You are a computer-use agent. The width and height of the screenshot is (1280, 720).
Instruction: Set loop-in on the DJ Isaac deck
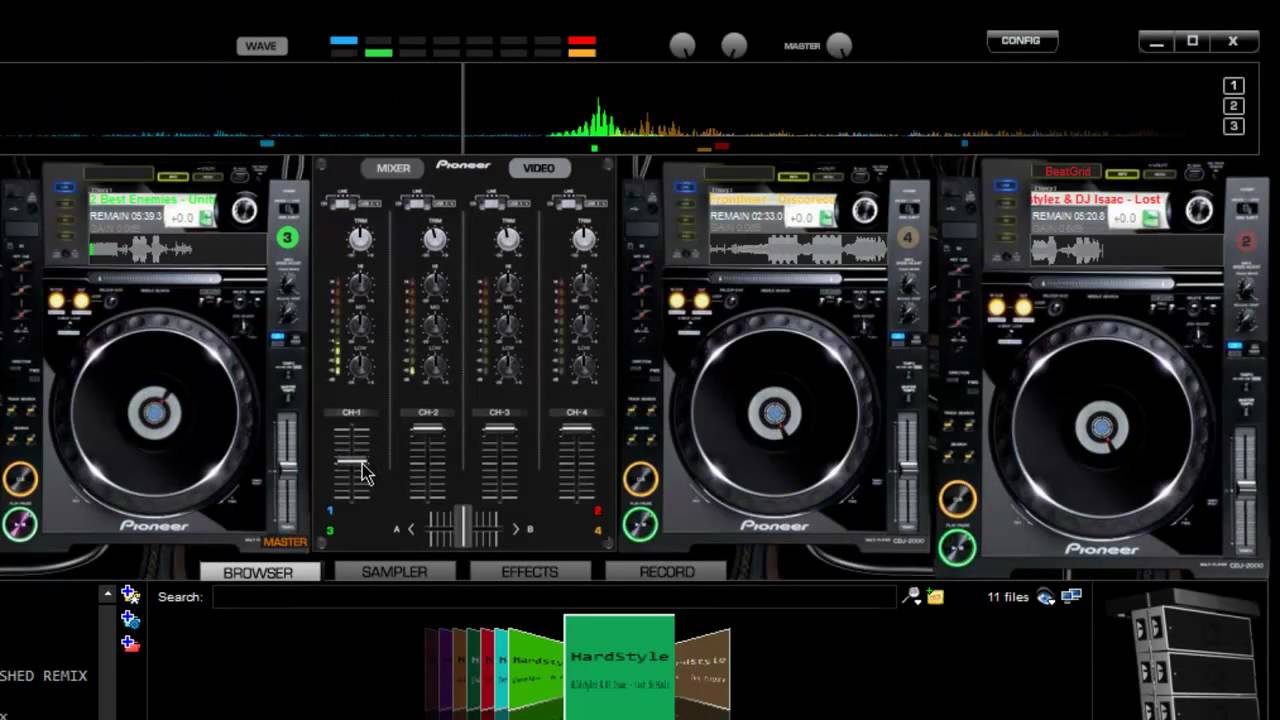tap(997, 307)
